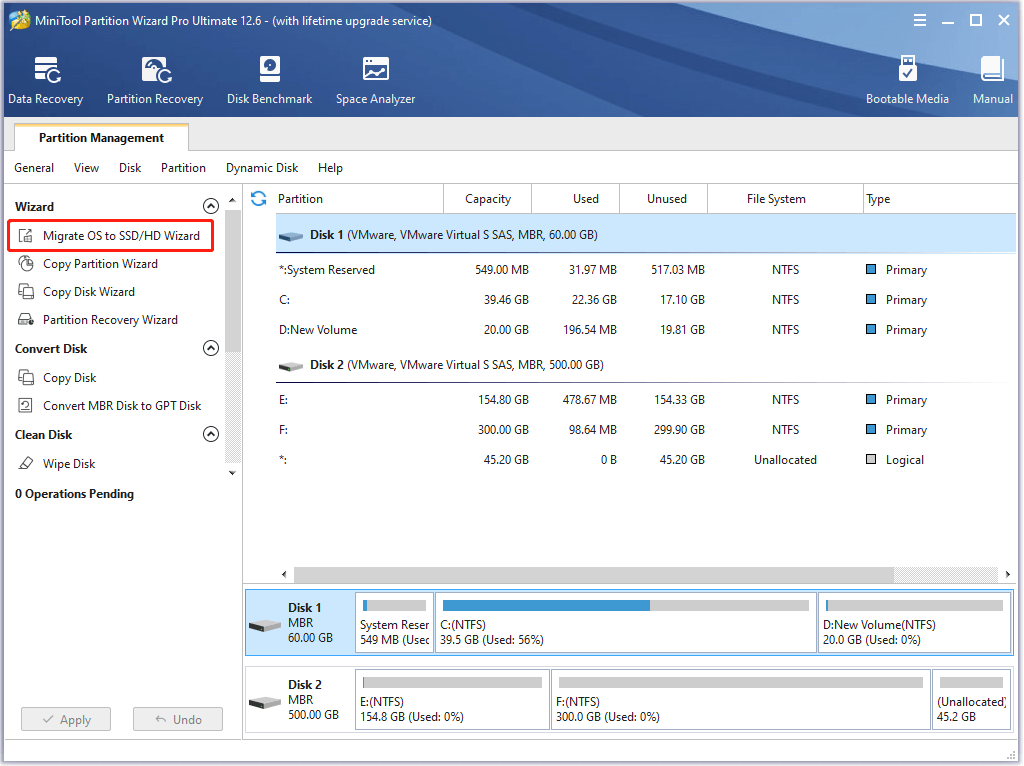1024x766 pixels.
Task: Click the Partition Recovery Wizard icon
Action: coord(25,320)
